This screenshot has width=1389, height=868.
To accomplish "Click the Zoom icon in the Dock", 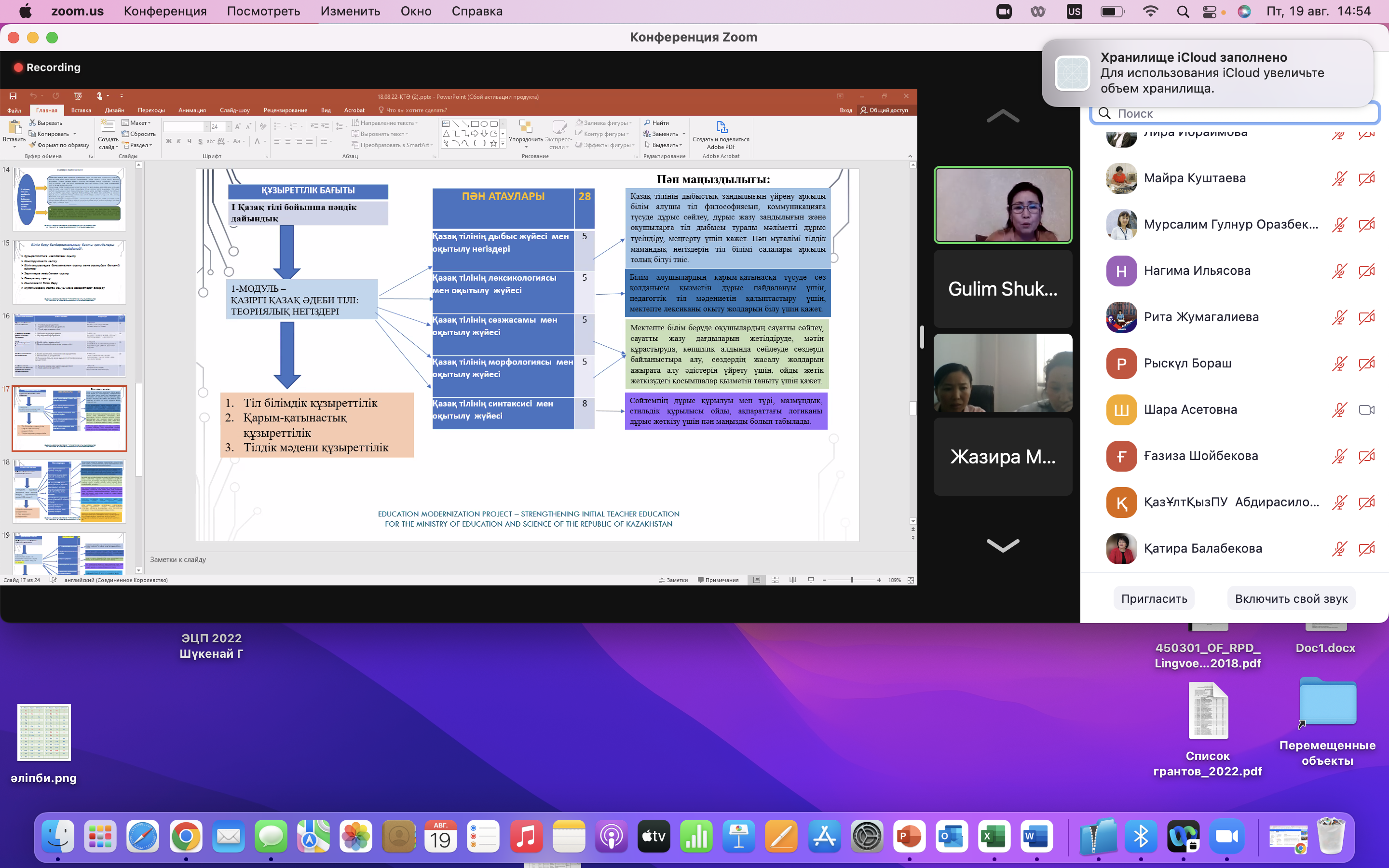I will pyautogui.click(x=1226, y=837).
